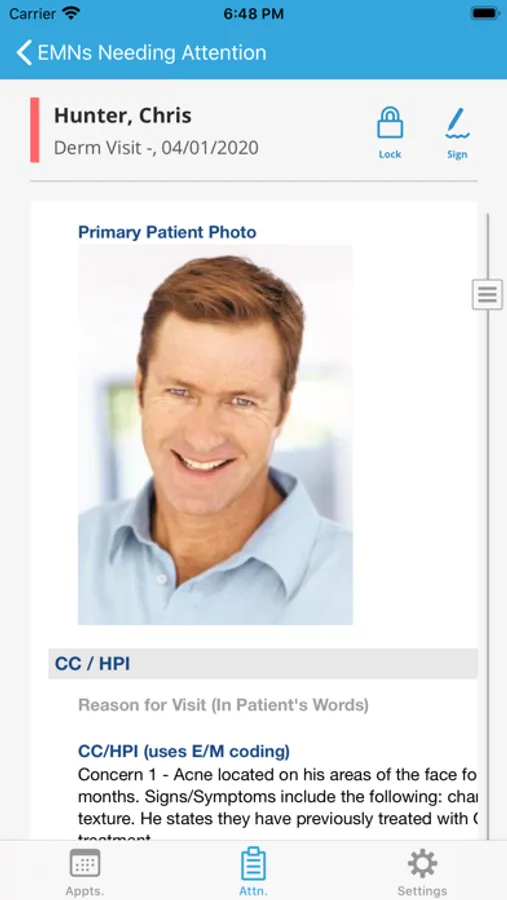Image resolution: width=507 pixels, height=900 pixels.
Task: Tap the Wi-Fi status icon
Action: [72, 14]
